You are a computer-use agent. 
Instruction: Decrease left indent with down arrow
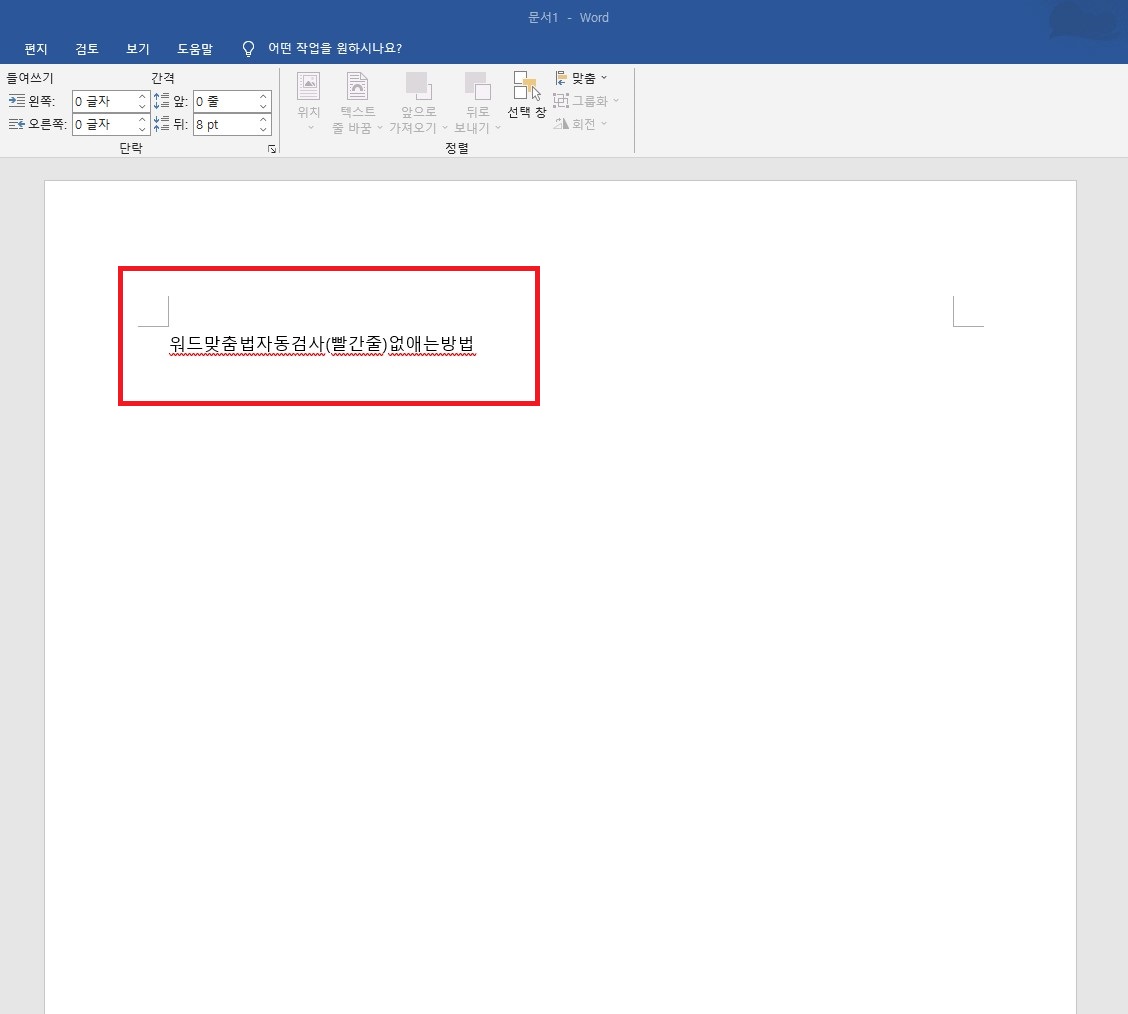142,107
